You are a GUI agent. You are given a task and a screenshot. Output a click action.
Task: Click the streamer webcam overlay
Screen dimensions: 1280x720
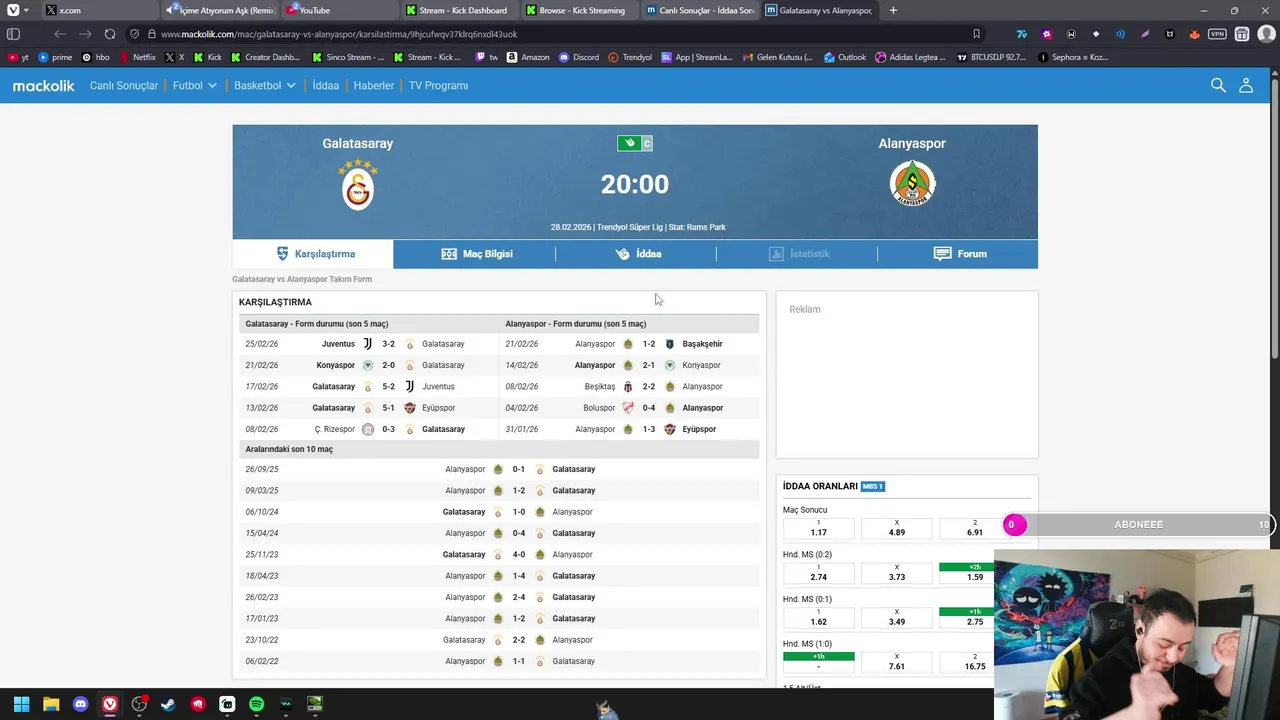[1137, 634]
